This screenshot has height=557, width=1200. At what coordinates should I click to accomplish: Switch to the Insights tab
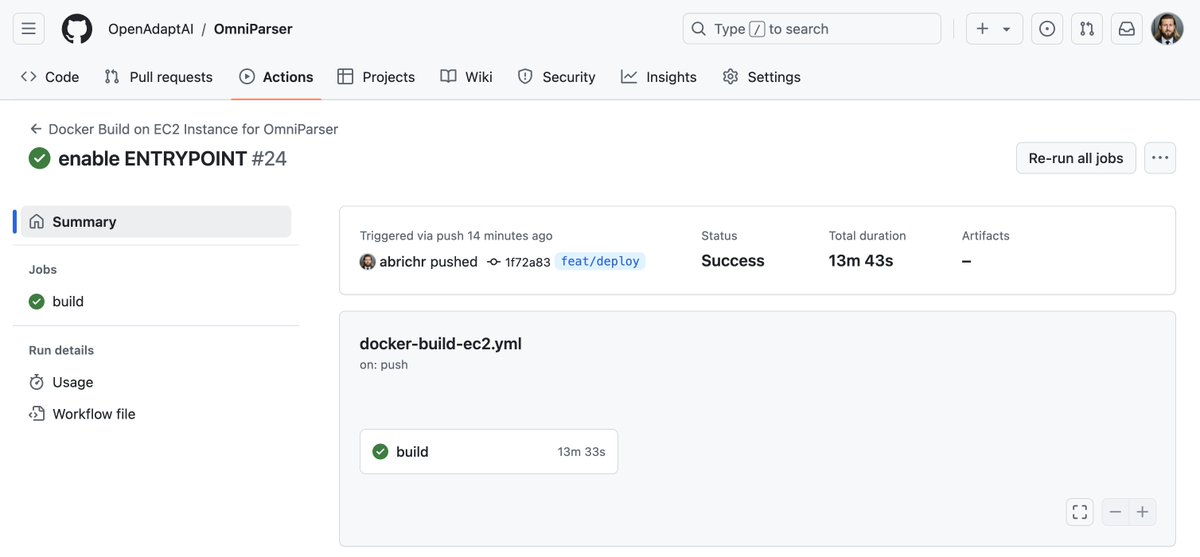[x=658, y=77]
